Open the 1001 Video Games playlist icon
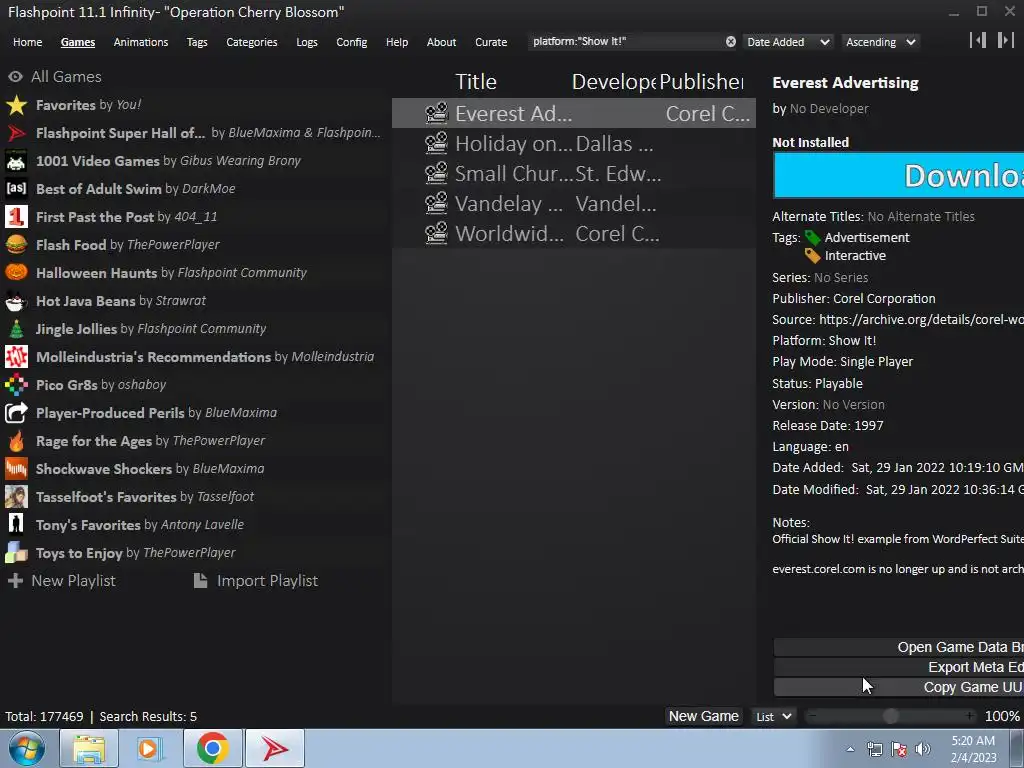Screen dimensions: 1024x768 pyautogui.click(x=16, y=161)
